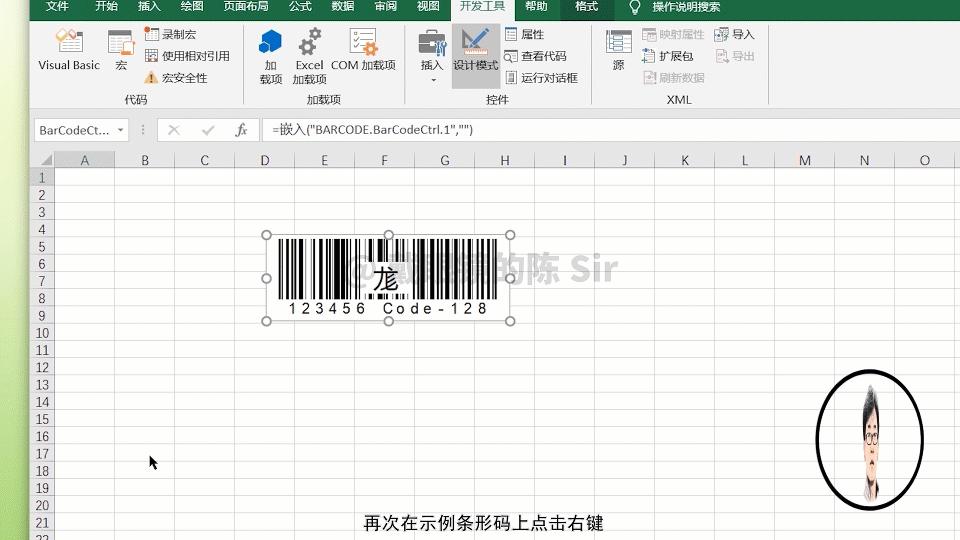Click the barcode's bottom-right resize handle
960x540 pixels.
click(510, 321)
